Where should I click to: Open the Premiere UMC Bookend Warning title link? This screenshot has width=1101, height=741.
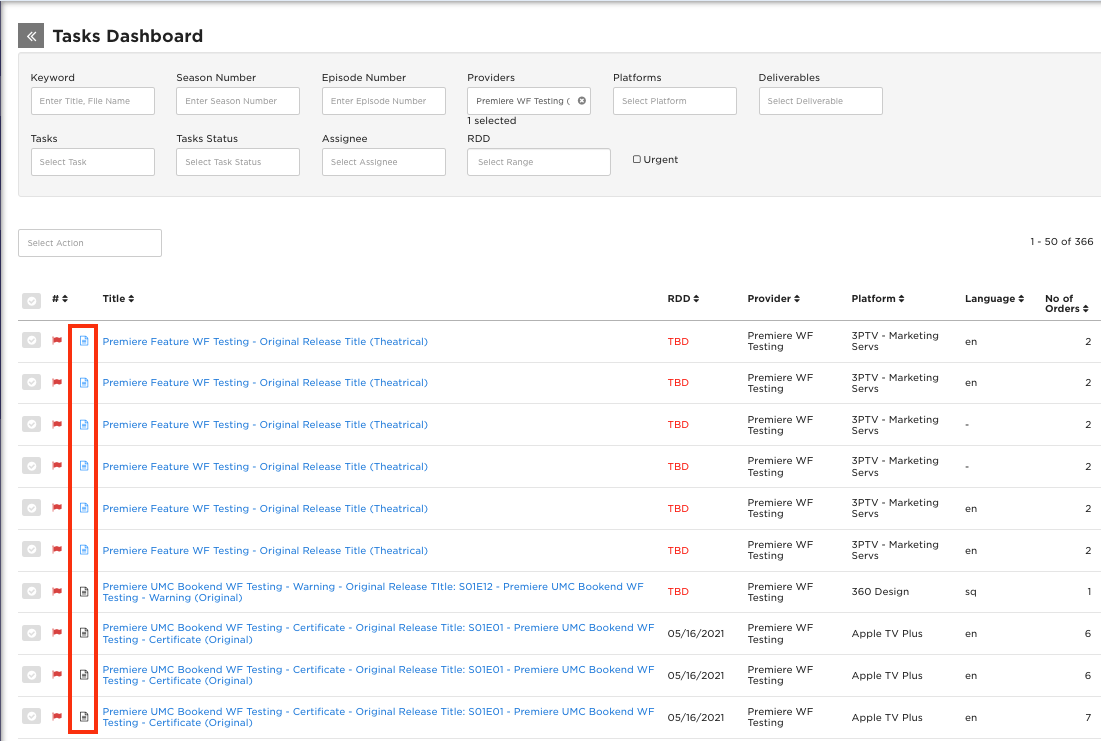tap(373, 591)
